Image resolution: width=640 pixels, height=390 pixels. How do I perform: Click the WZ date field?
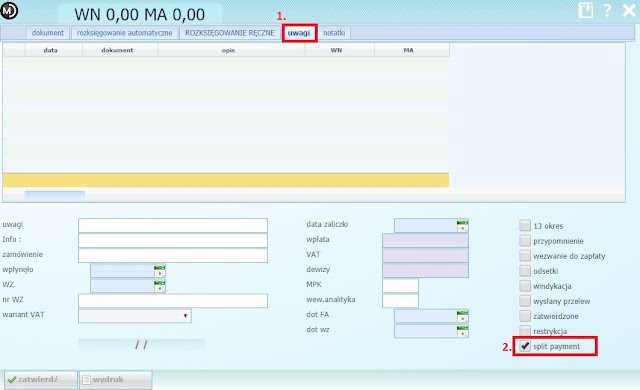(122, 286)
